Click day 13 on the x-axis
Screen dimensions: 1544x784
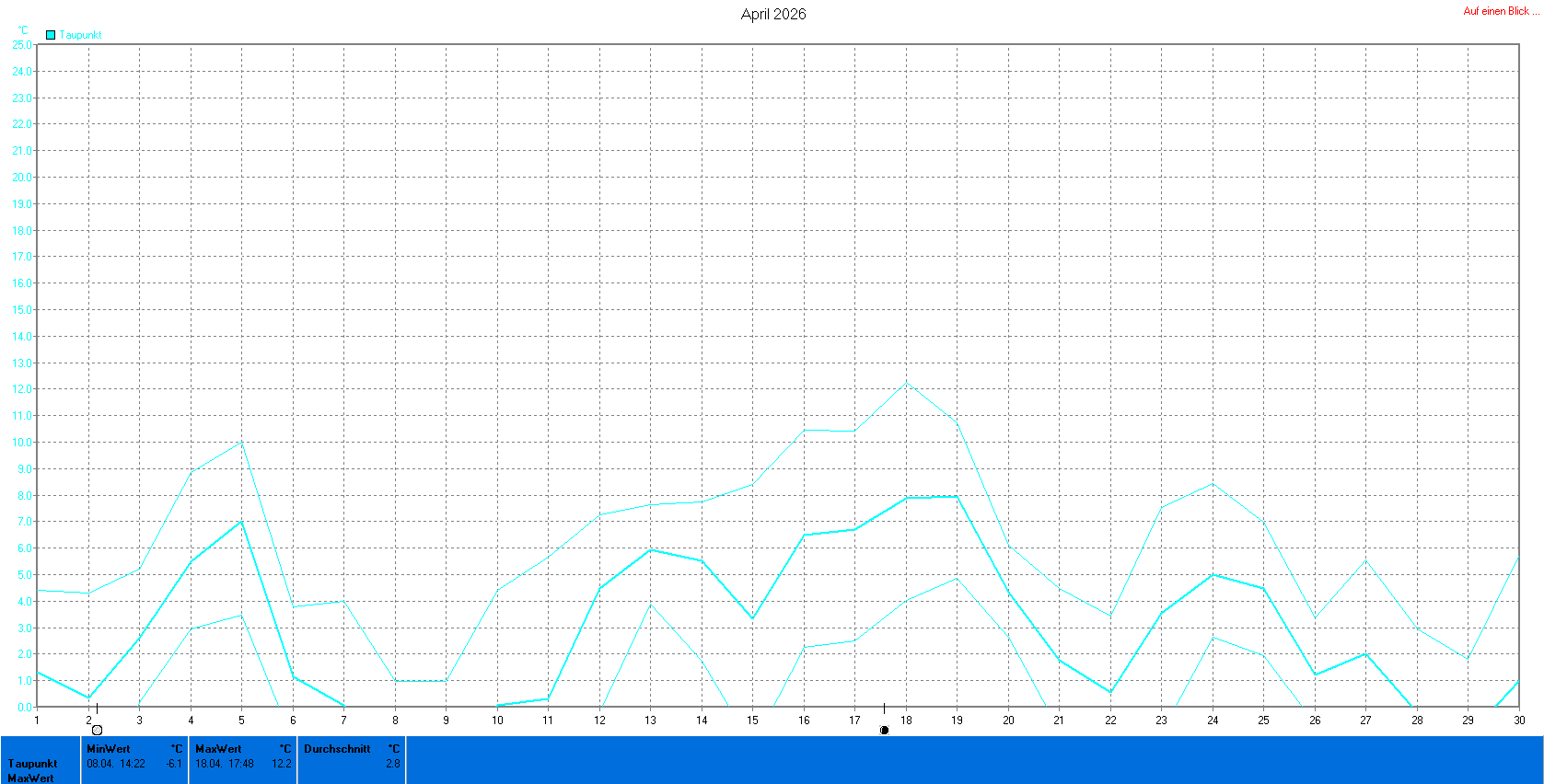tap(650, 721)
